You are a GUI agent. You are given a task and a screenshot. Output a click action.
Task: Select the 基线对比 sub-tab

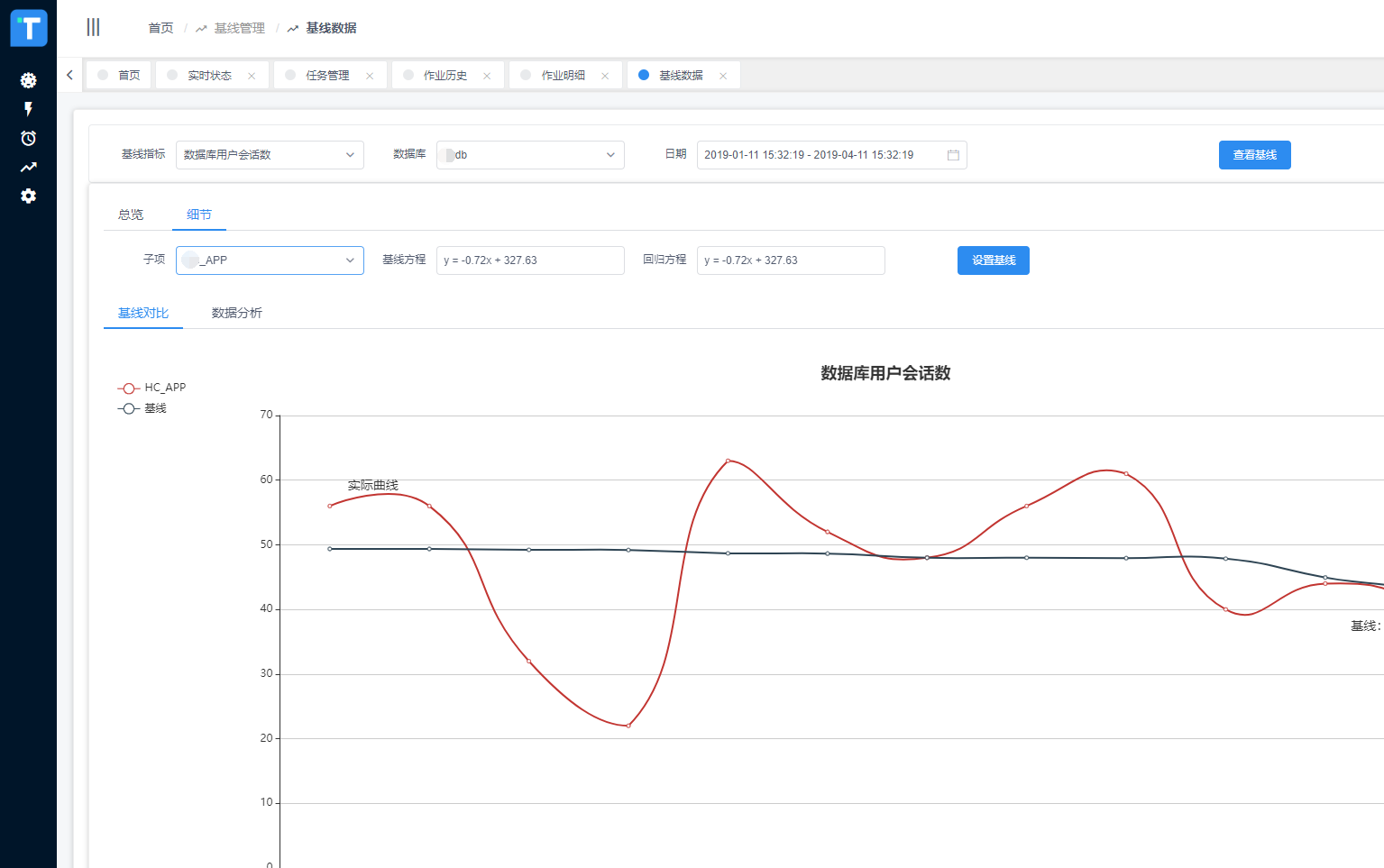143,313
